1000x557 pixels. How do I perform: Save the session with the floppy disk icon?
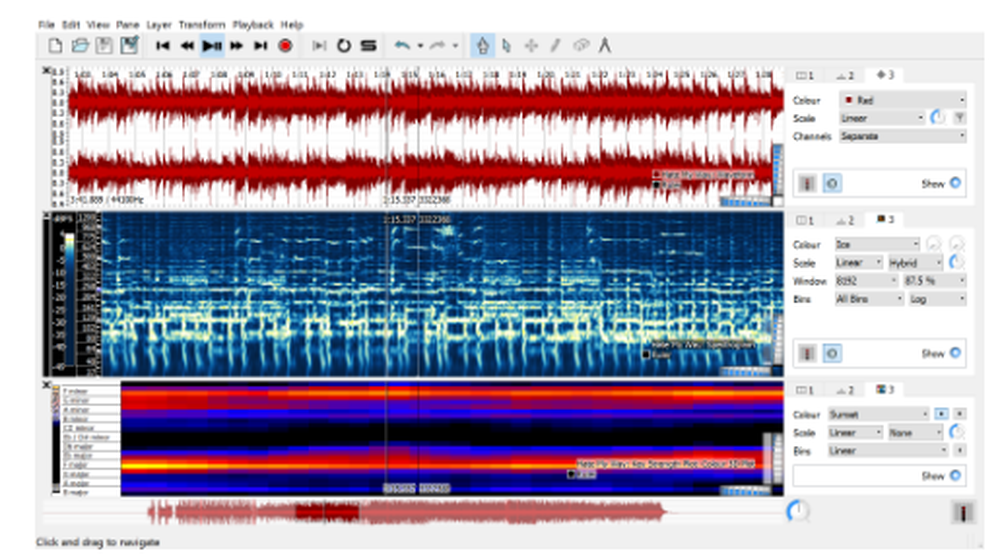pos(104,45)
